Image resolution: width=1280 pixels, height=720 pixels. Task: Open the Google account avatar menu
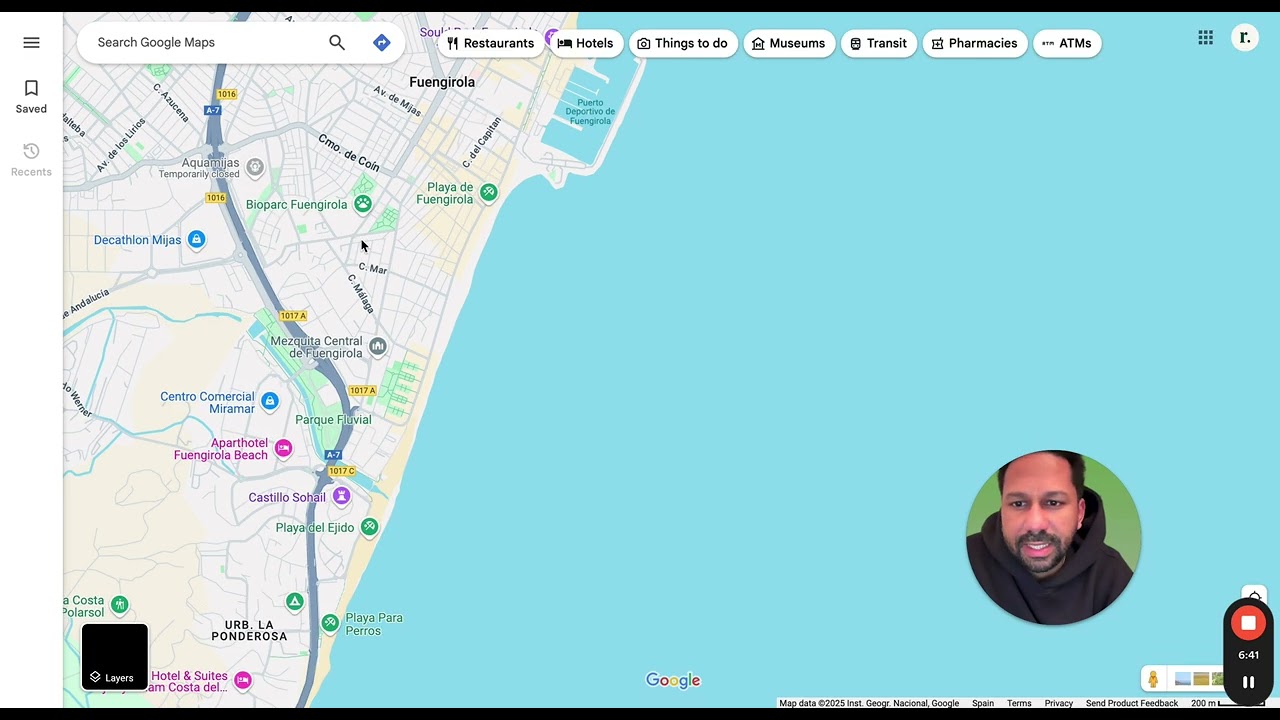(1245, 38)
